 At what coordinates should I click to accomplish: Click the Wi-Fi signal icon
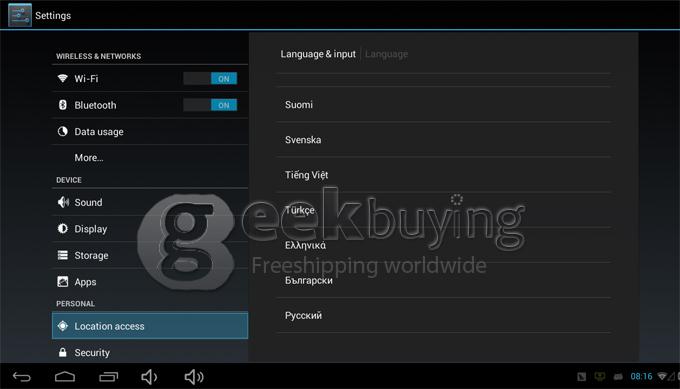[62, 78]
